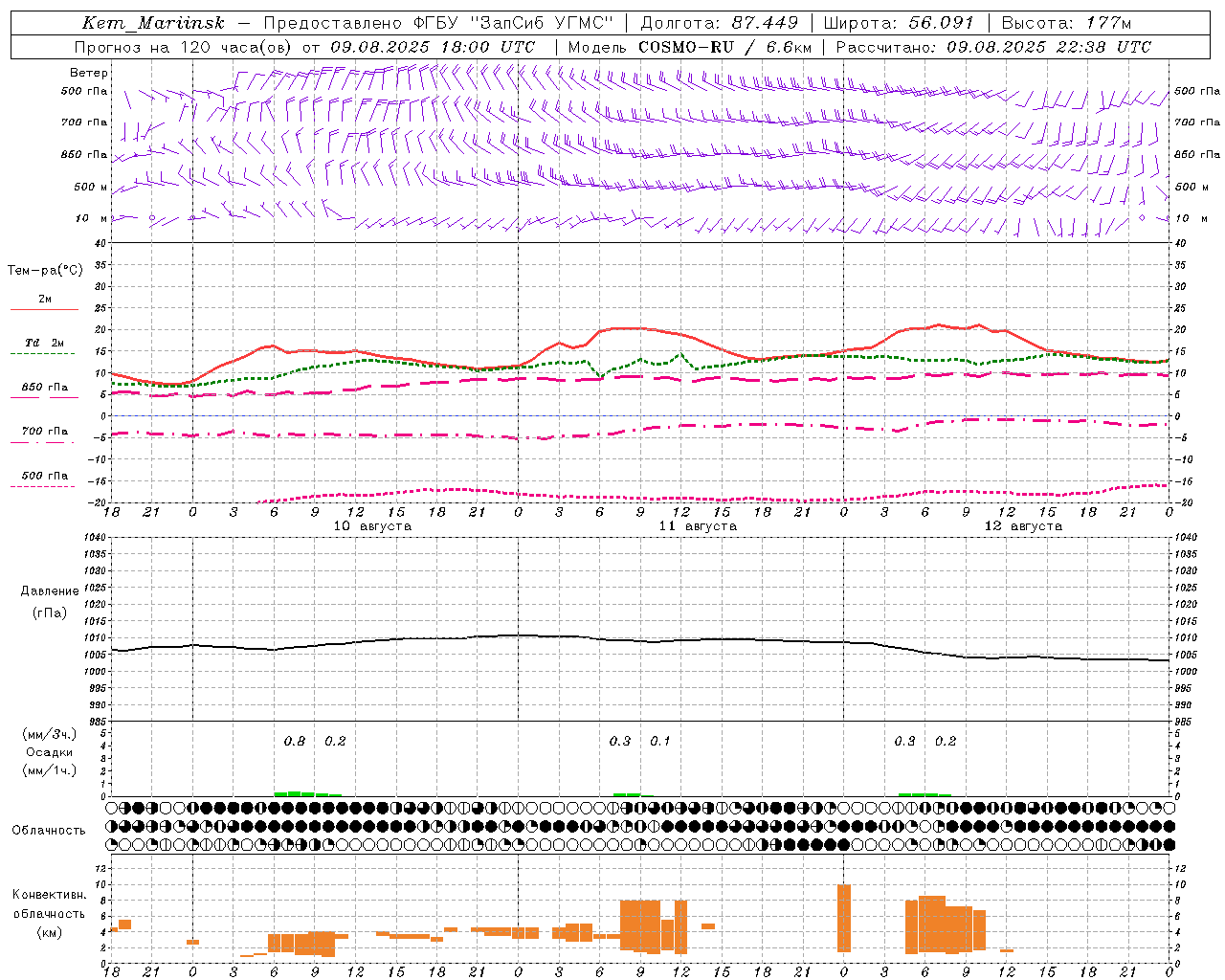The width and height of the screenshot is (1225, 980).
Task: Click the 'Предоставлено ФГБУ "ЗапСиб УГМС"' text
Action: pos(437,23)
